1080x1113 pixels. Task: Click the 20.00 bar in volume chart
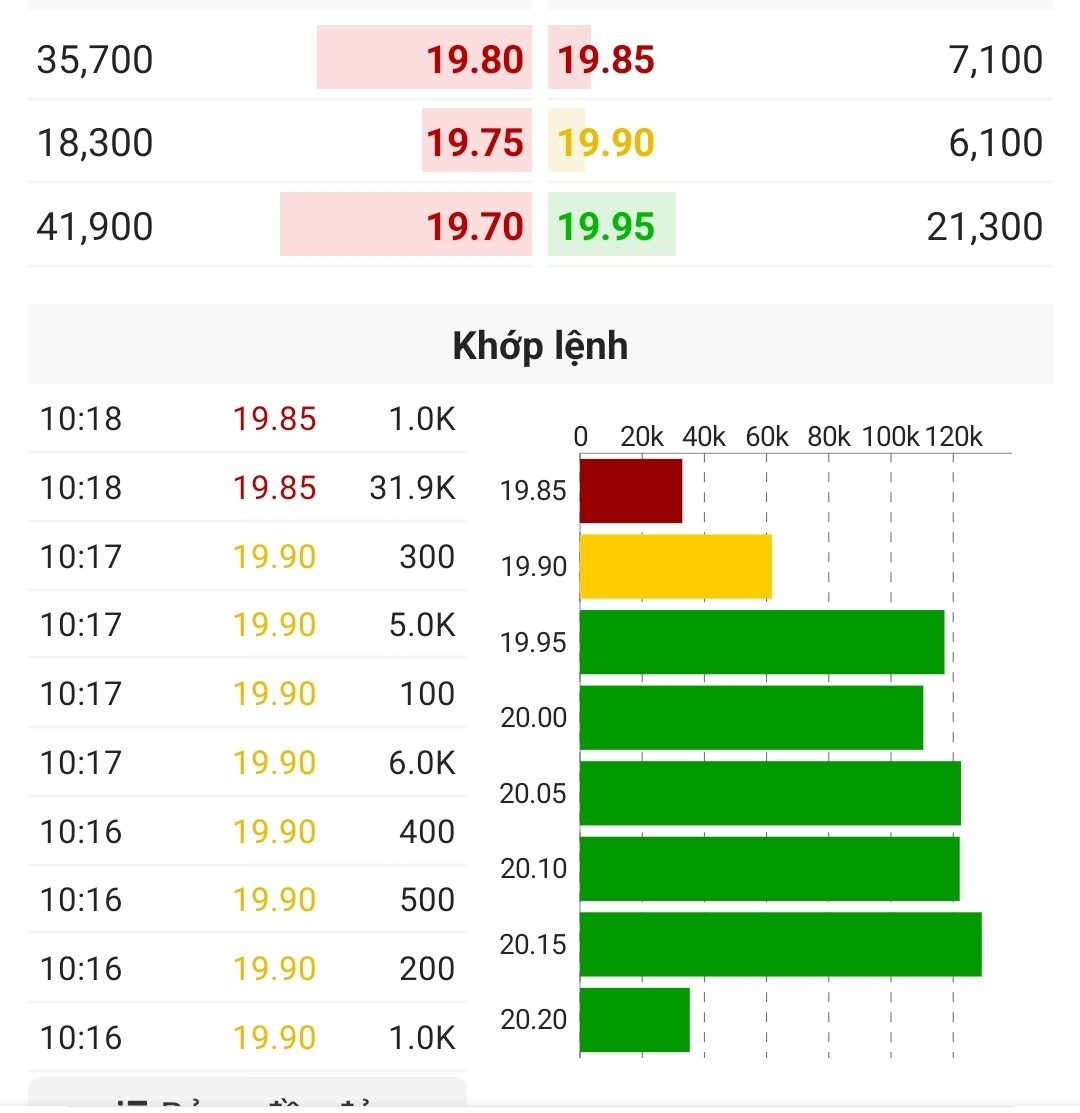pos(751,717)
